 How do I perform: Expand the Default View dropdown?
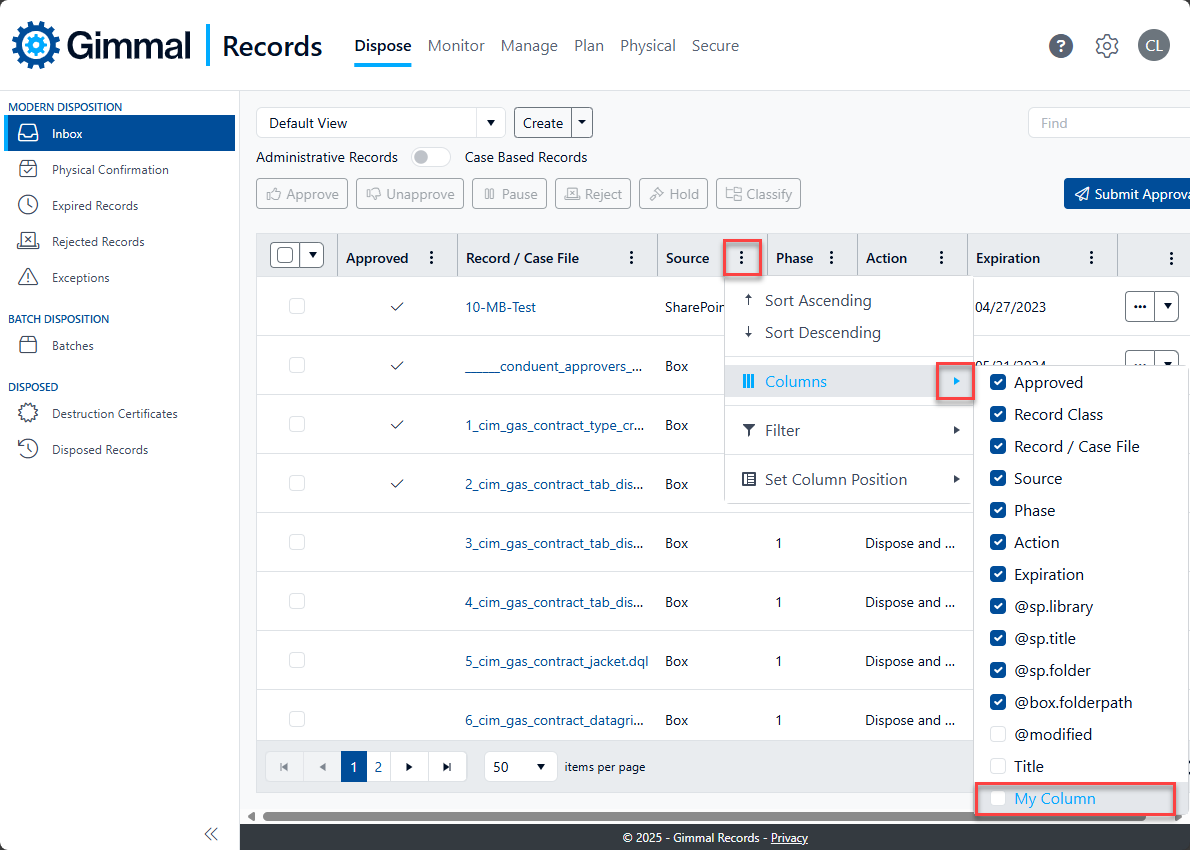tap(490, 123)
